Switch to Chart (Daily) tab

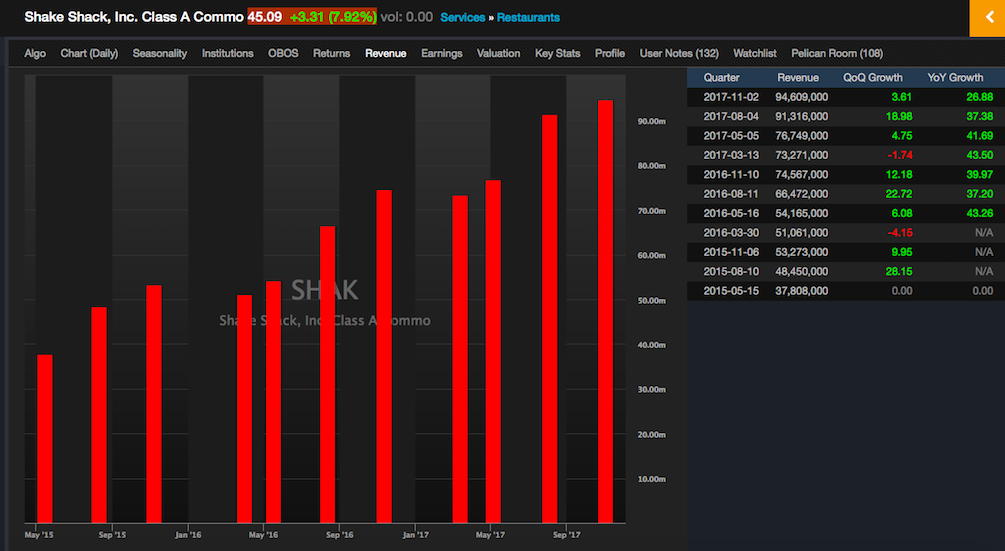pyautogui.click(x=89, y=53)
